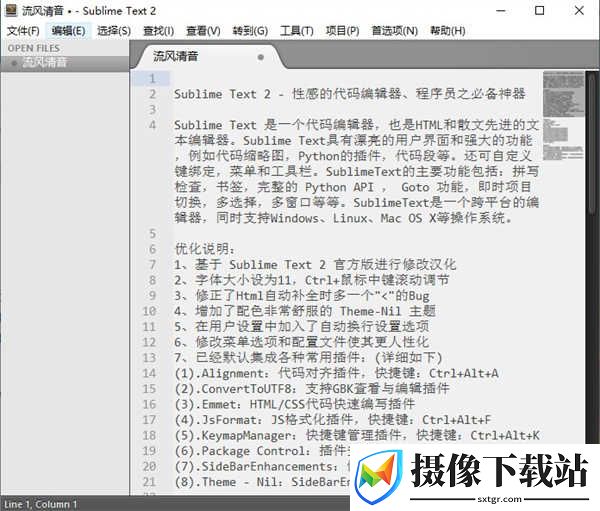Open the 项目(P) menu
Viewport: 600px width, 511px height.
click(x=342, y=31)
